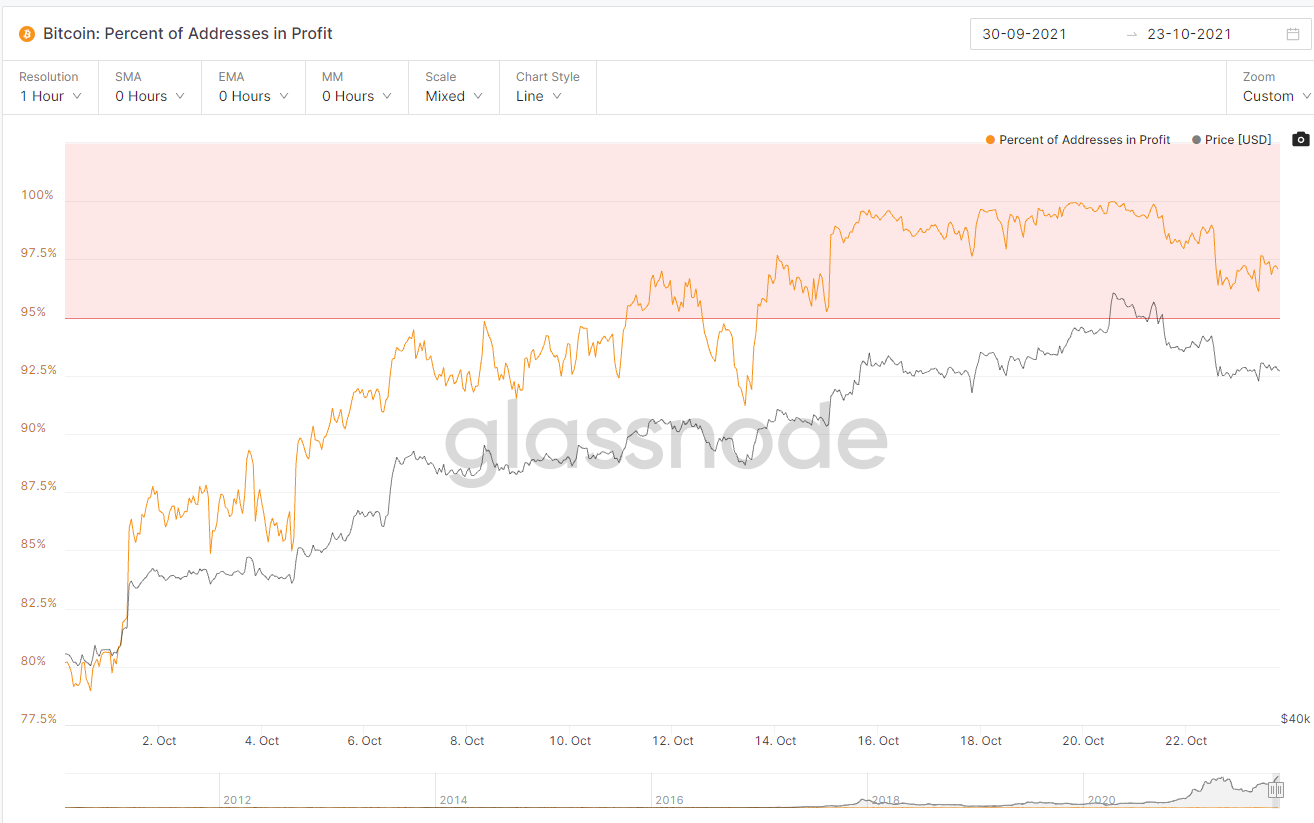This screenshot has width=1314, height=823.
Task: Click the 2012 mark in timeline navigator
Action: [237, 800]
